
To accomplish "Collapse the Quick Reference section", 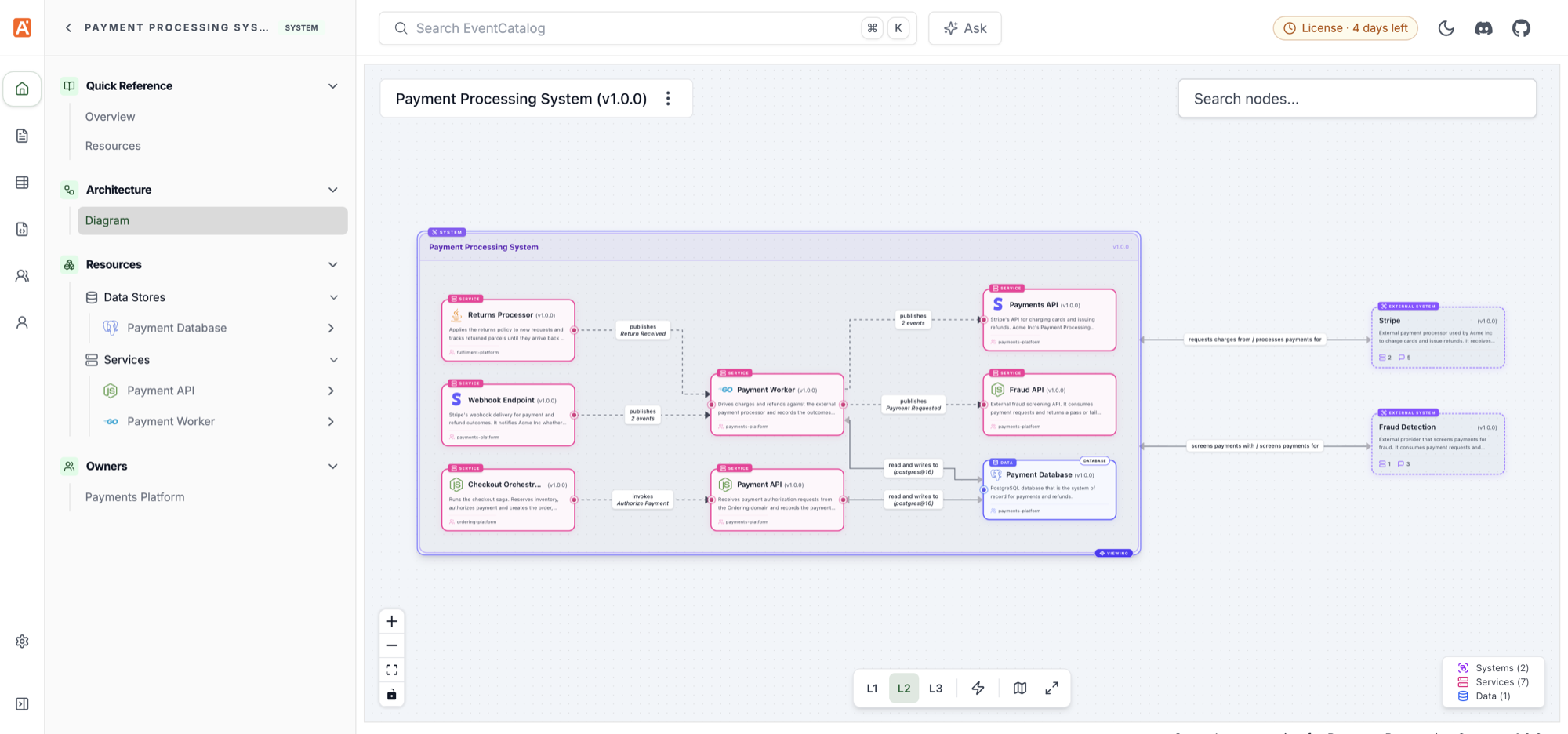I will click(333, 86).
